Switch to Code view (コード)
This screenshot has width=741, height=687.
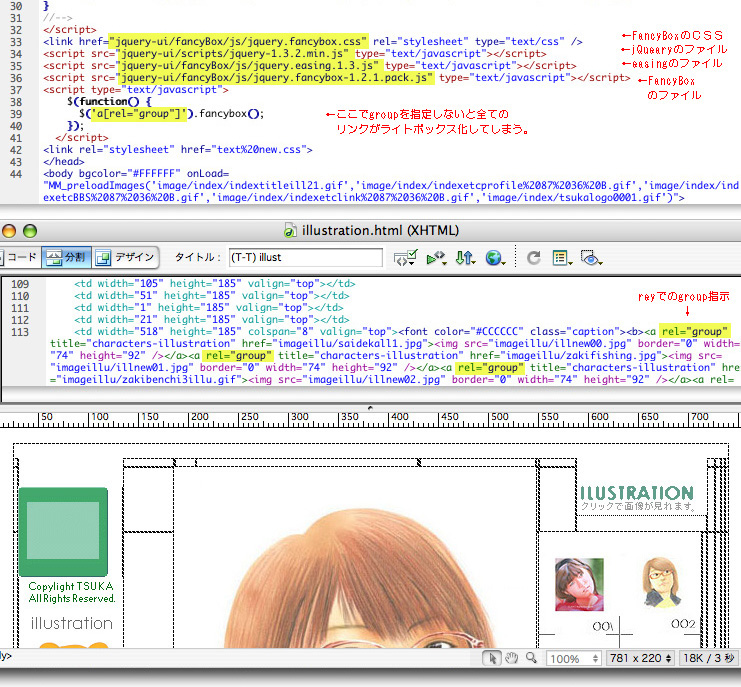pyautogui.click(x=19, y=257)
